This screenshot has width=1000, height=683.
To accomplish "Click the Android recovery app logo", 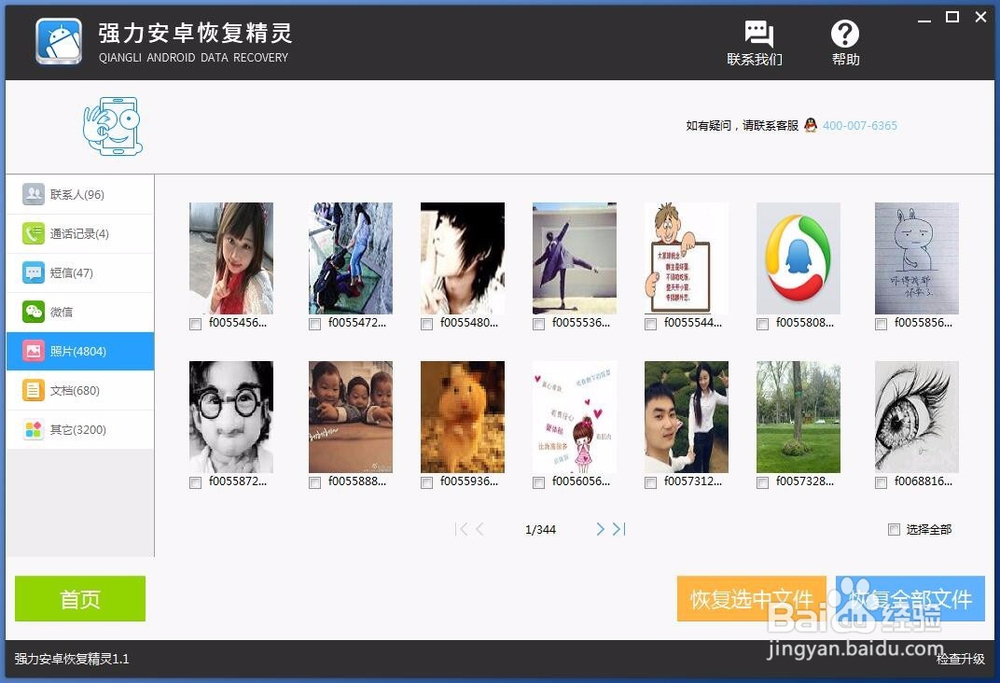I will (59, 41).
